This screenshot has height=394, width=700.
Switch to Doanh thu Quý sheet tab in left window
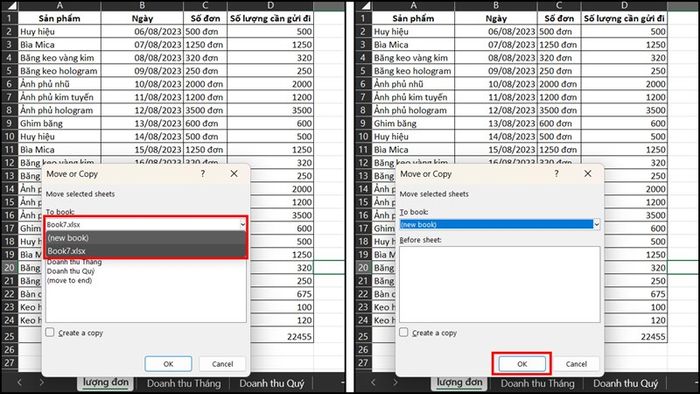271,383
